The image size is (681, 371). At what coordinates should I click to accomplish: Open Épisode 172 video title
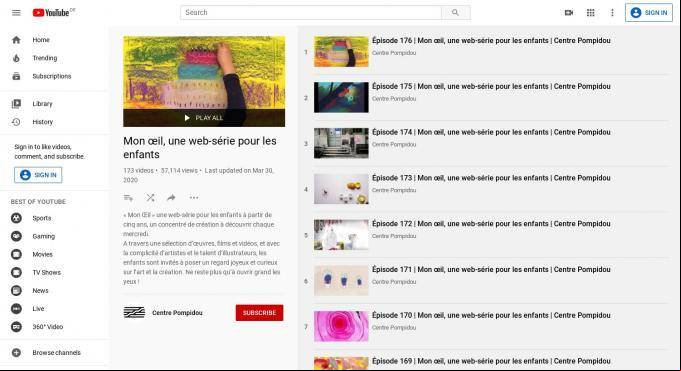pyautogui.click(x=491, y=224)
